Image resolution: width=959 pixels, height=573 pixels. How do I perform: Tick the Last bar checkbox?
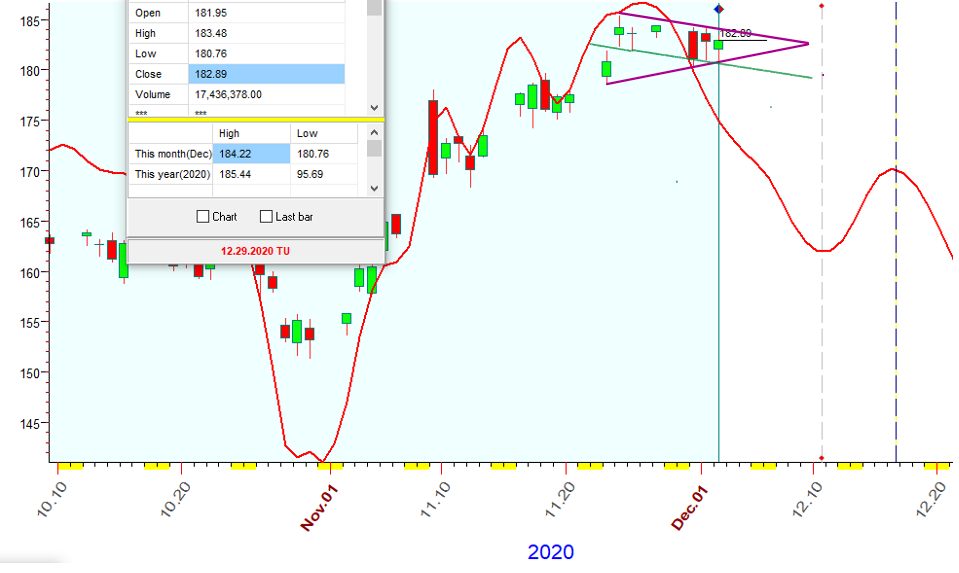click(x=266, y=216)
